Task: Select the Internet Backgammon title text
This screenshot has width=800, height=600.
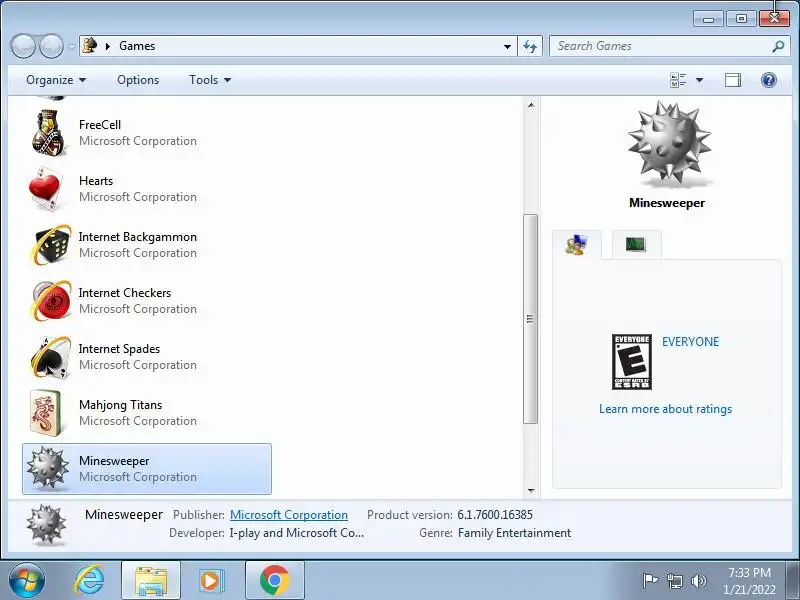Action: click(x=138, y=237)
